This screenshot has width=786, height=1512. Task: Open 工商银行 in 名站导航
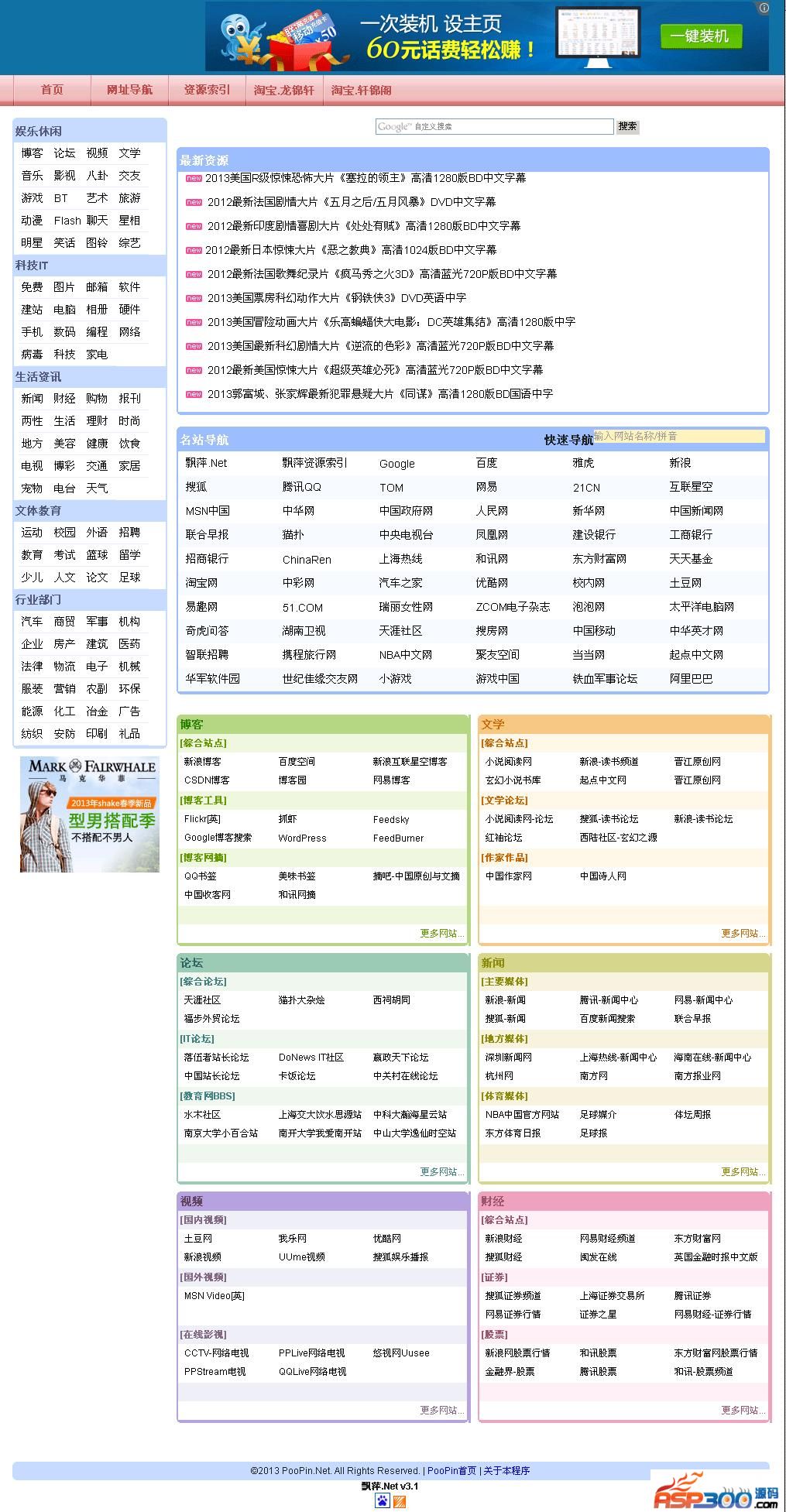click(691, 535)
